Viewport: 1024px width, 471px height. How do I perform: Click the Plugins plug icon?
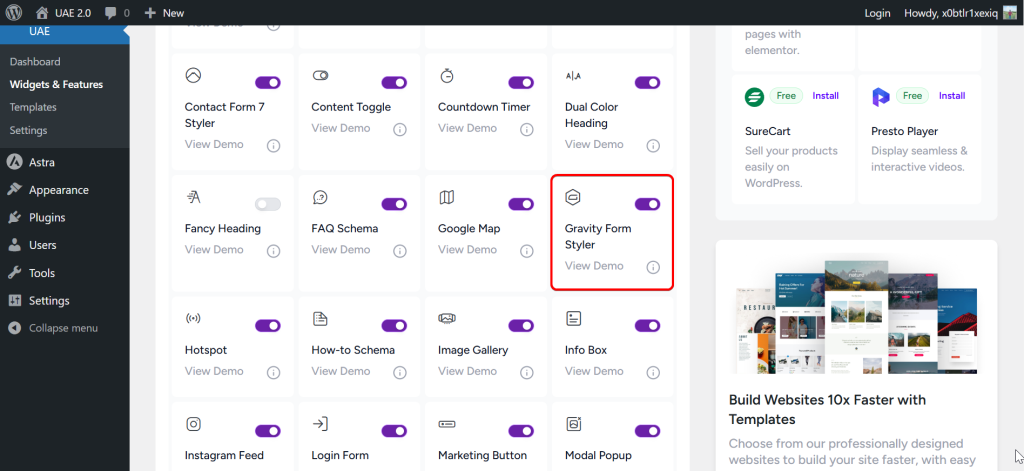pyautogui.click(x=14, y=218)
